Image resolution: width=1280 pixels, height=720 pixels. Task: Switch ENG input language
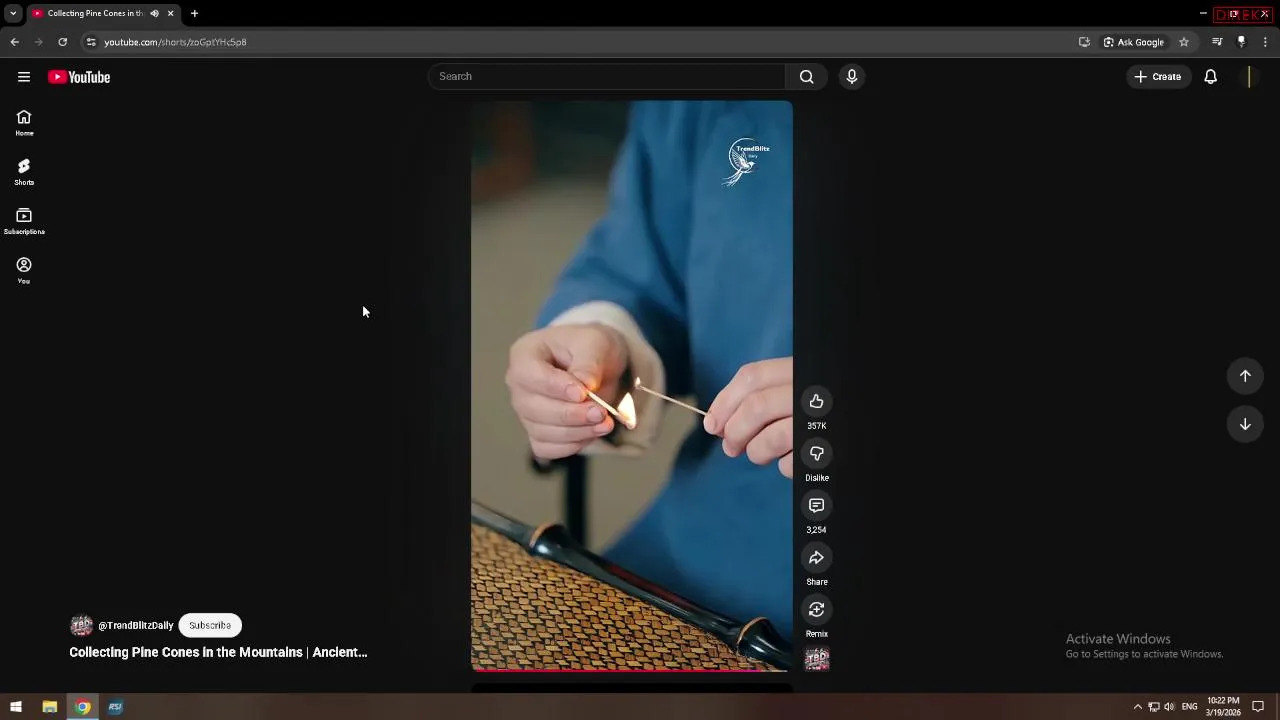1189,707
